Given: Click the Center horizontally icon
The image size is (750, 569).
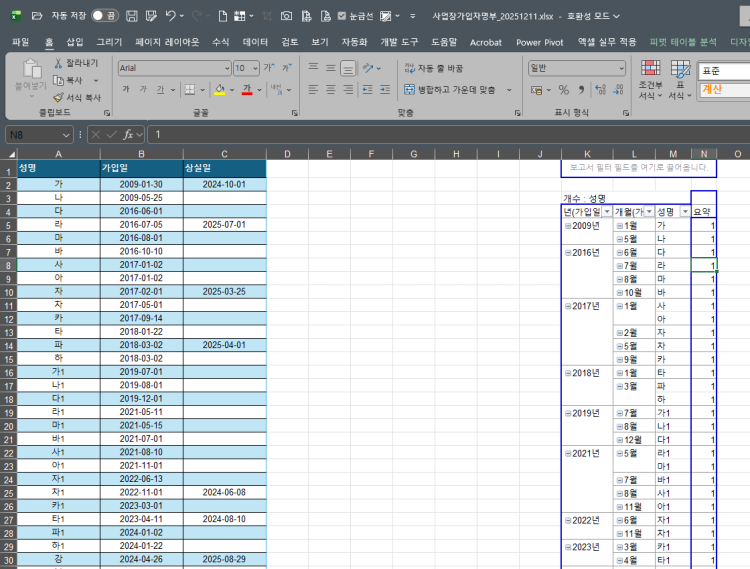Looking at the screenshot, I should pyautogui.click(x=331, y=89).
